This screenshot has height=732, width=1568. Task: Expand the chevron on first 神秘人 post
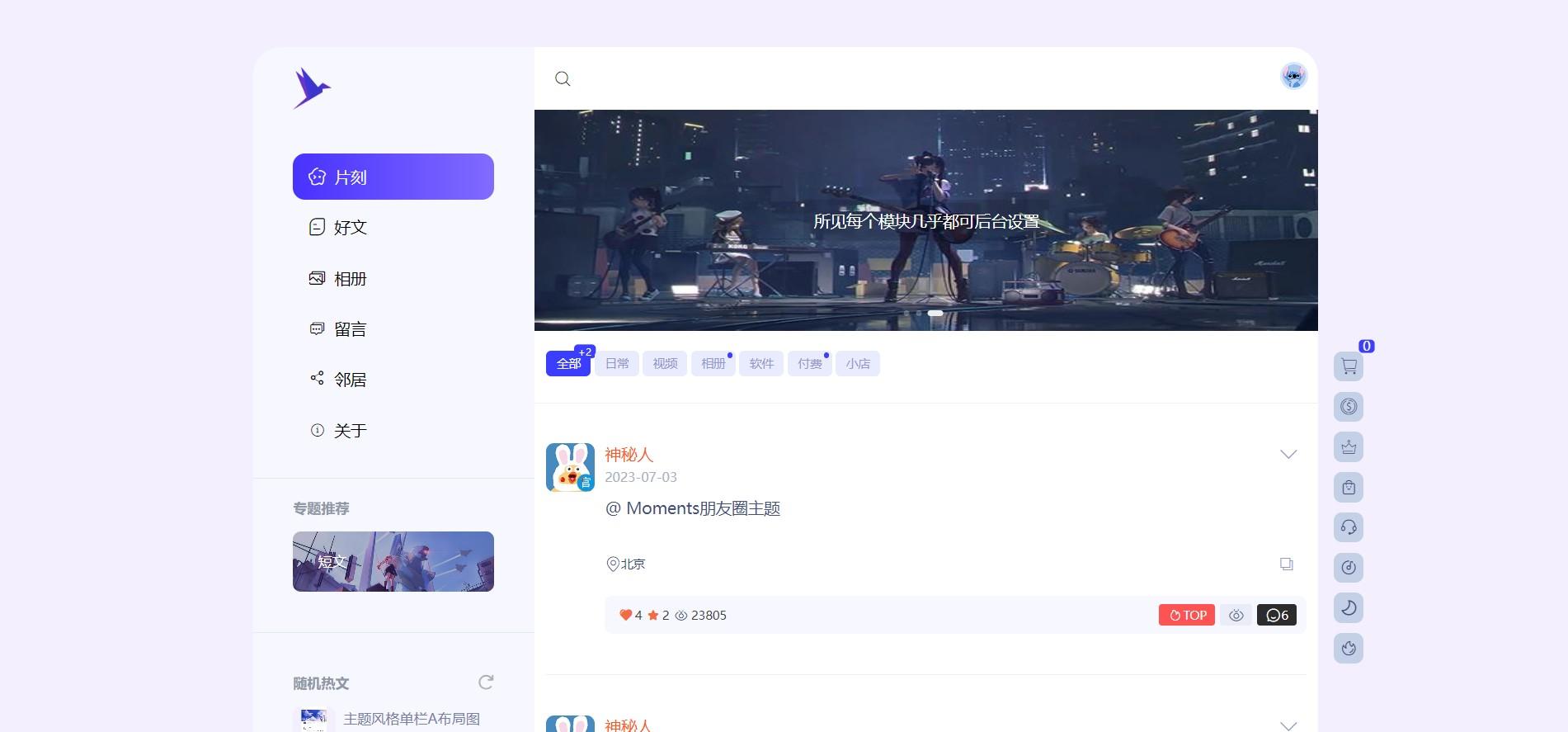pyautogui.click(x=1288, y=454)
